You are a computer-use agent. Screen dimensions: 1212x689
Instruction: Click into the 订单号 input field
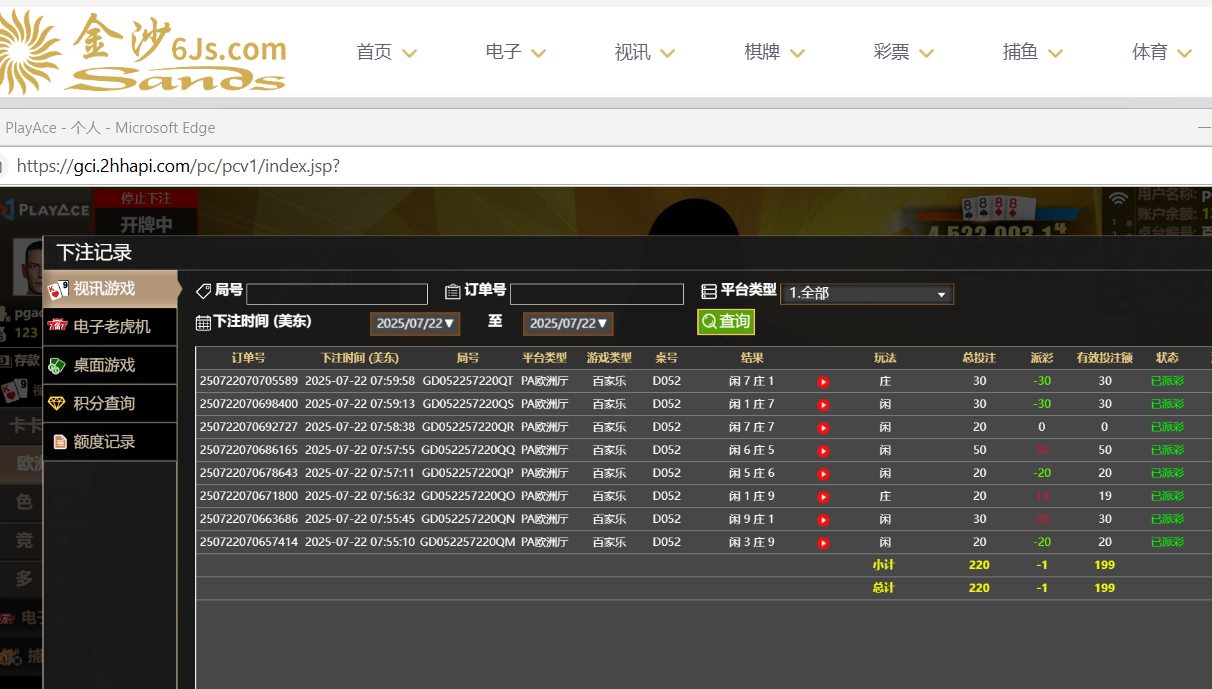596,294
